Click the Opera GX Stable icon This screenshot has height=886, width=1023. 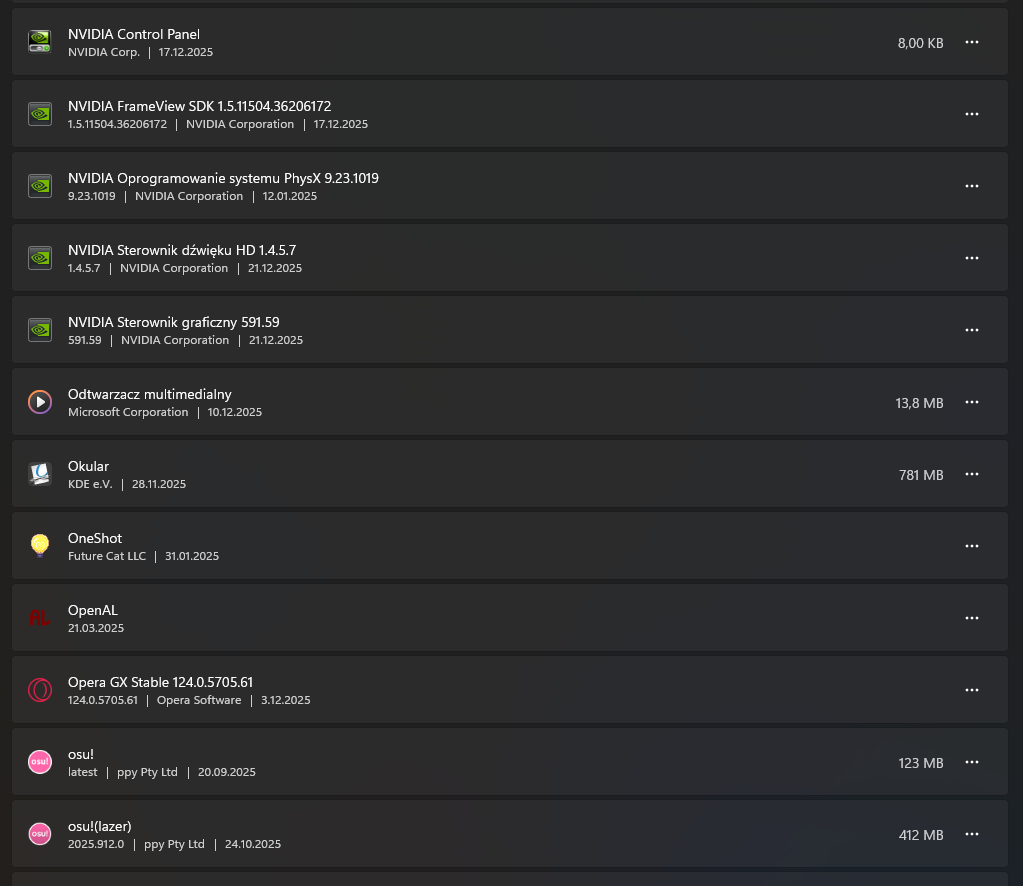[x=39, y=690]
